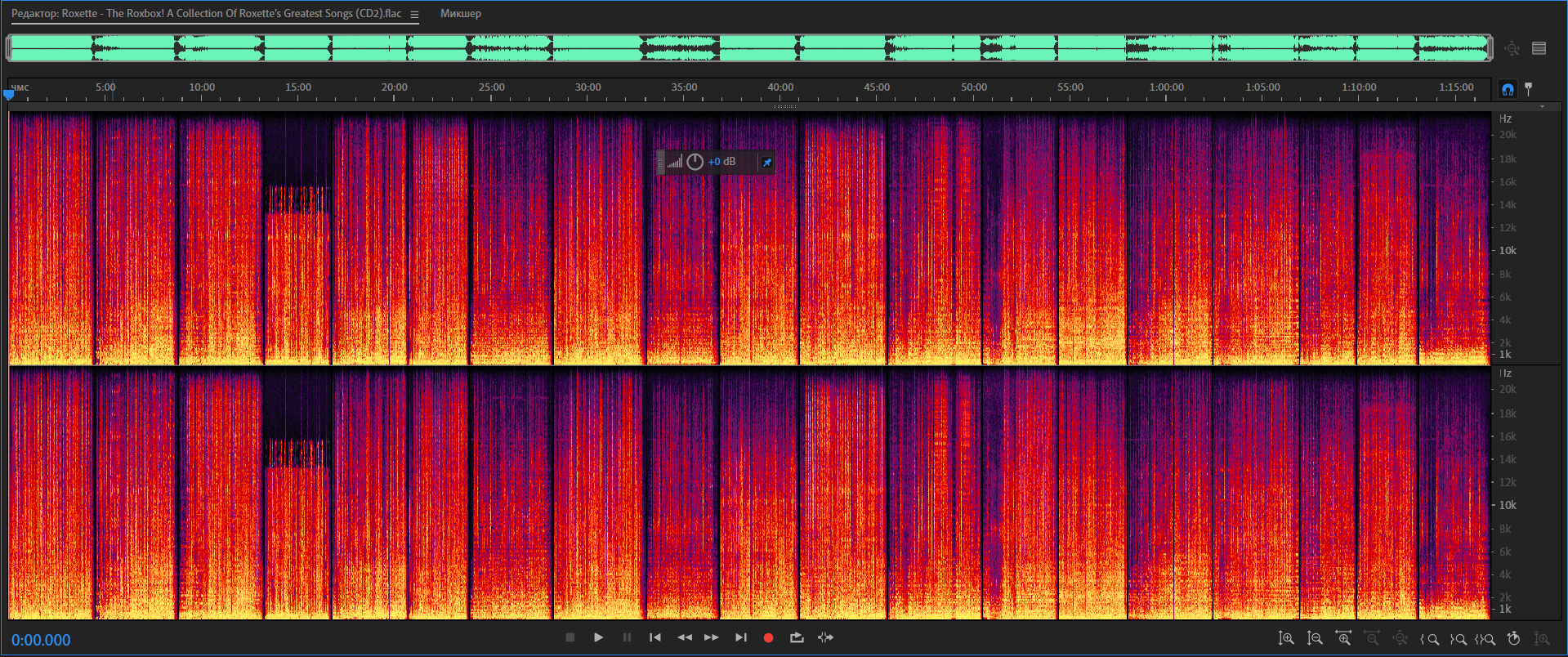Click the 1:15:00 mark on timeline ruler
Image resolution: width=1568 pixels, height=657 pixels.
1456,87
